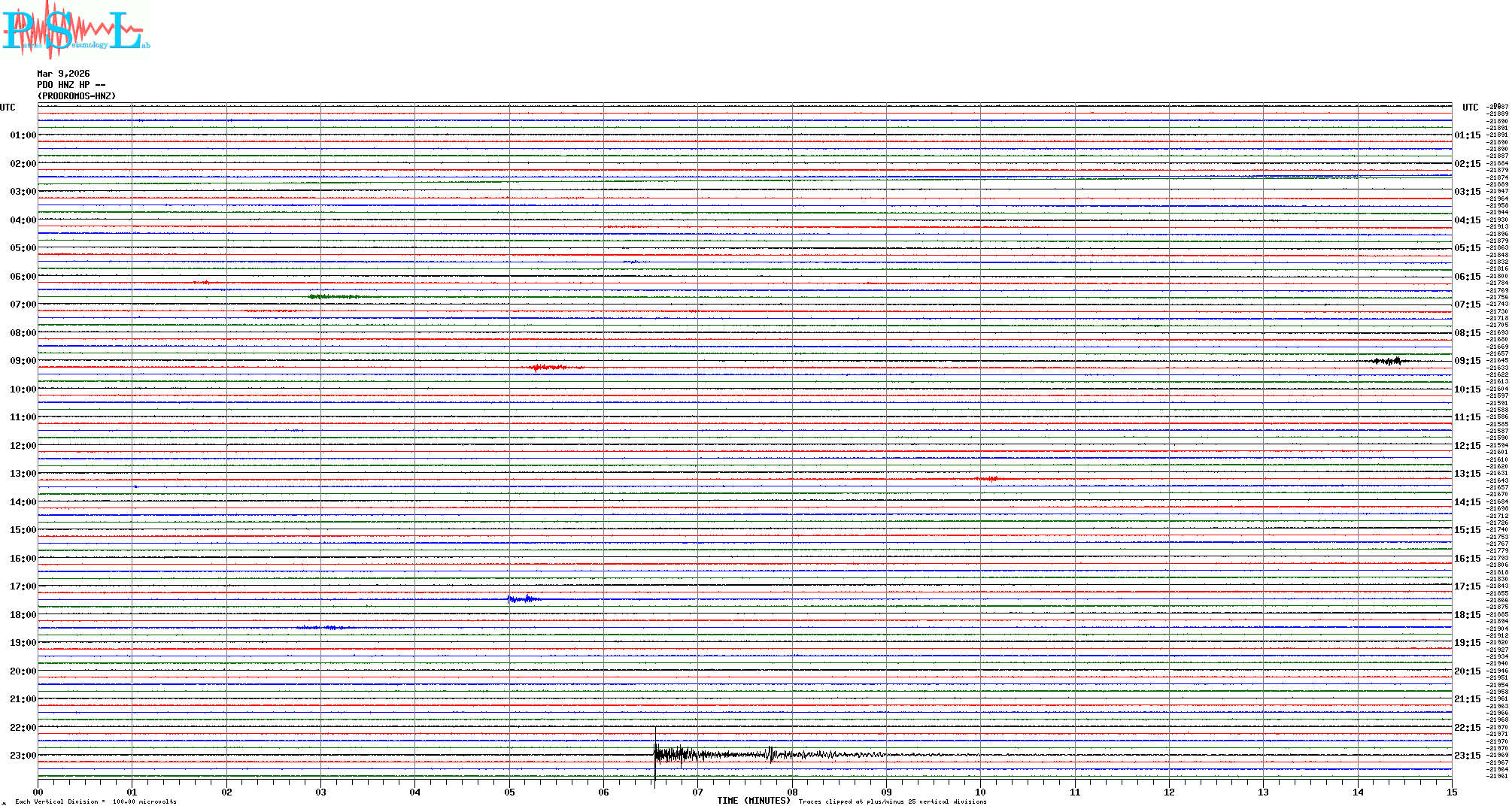The image size is (1512, 812).
Task: Click the blue seismic burst on 17:30 trace
Action: coord(524,599)
